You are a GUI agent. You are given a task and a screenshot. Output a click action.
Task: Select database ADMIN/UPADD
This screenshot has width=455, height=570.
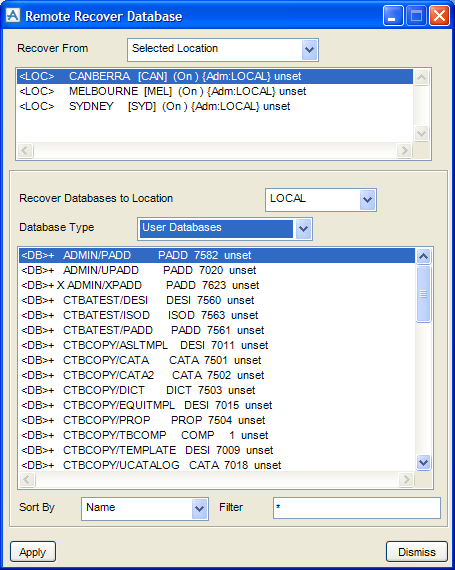(x=217, y=270)
